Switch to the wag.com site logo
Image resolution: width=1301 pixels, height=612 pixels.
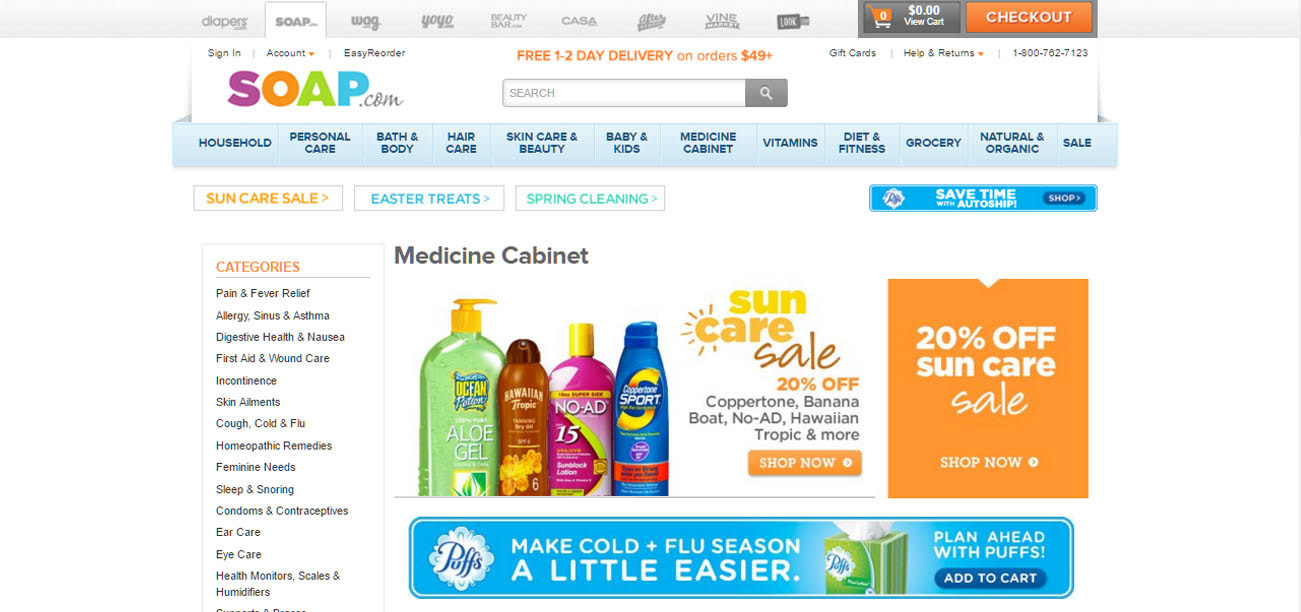[365, 20]
